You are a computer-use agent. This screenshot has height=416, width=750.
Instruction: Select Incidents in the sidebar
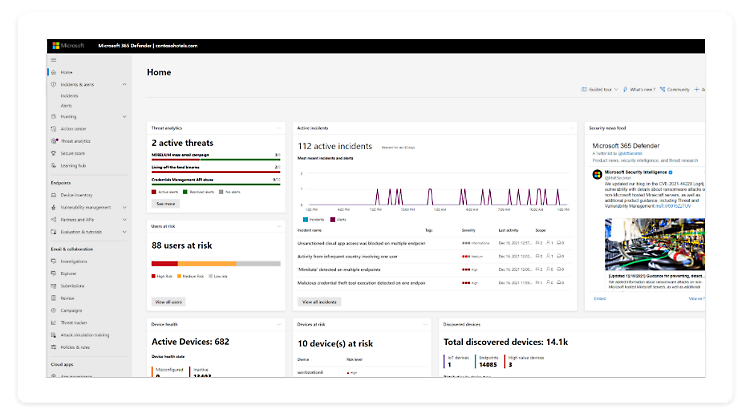tap(70, 95)
